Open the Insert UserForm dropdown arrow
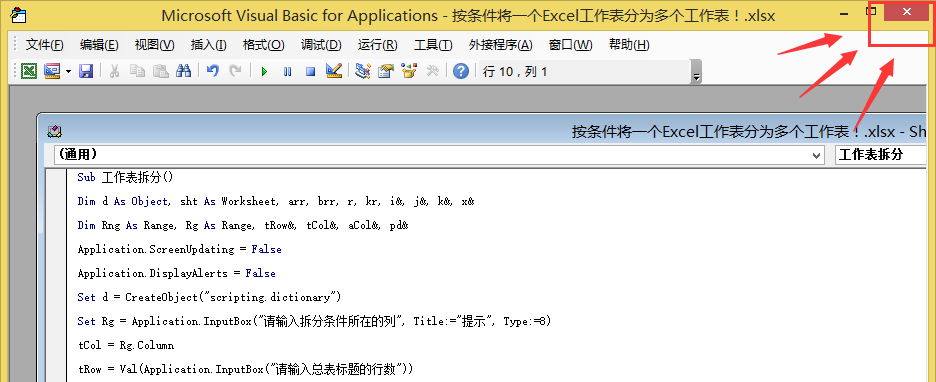This screenshot has width=936, height=382. click(68, 72)
